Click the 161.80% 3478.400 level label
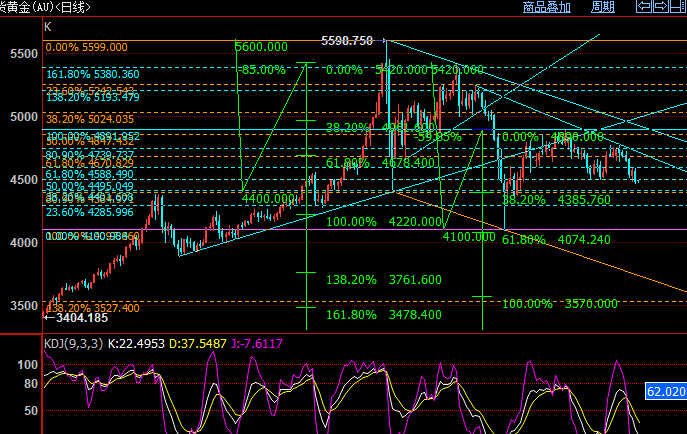This screenshot has height=434, width=687. [384, 315]
